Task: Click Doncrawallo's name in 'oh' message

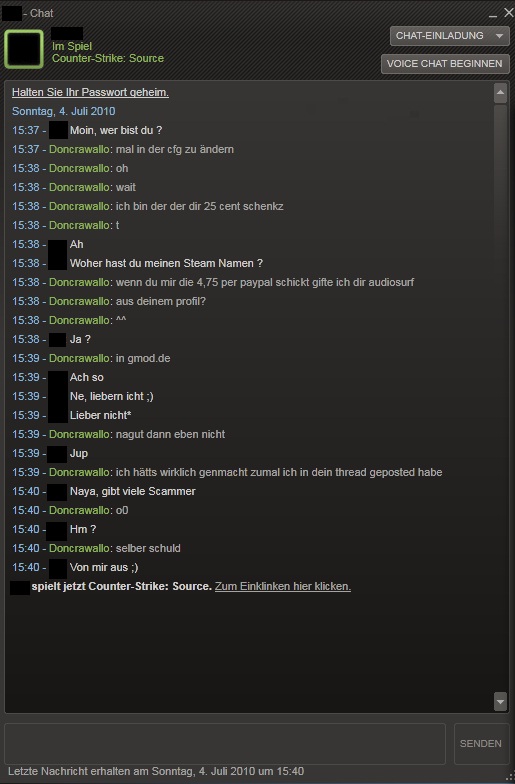Action: pos(79,168)
